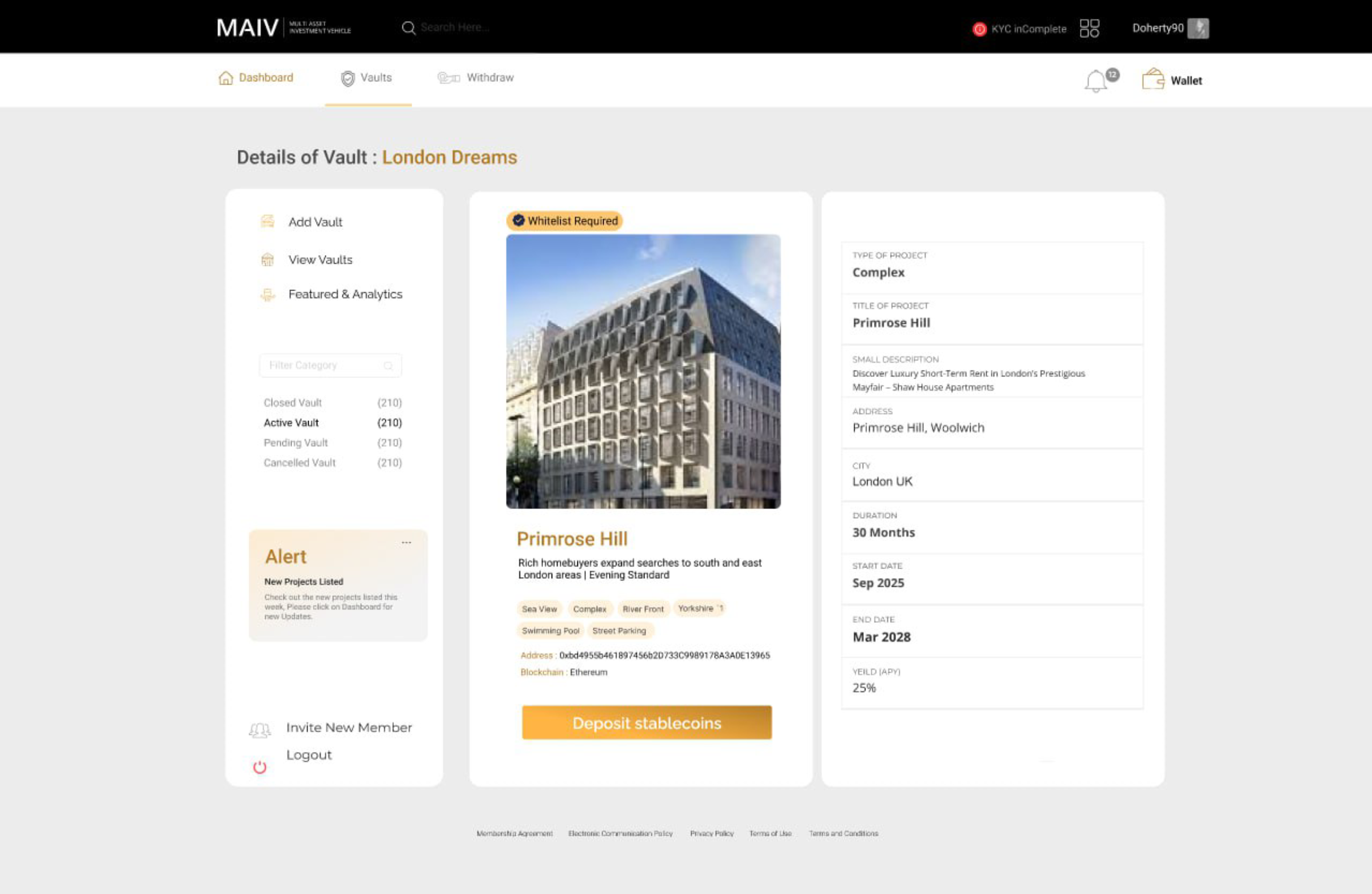1372x894 pixels.
Task: Select the Complex tag
Action: pyautogui.click(x=589, y=609)
